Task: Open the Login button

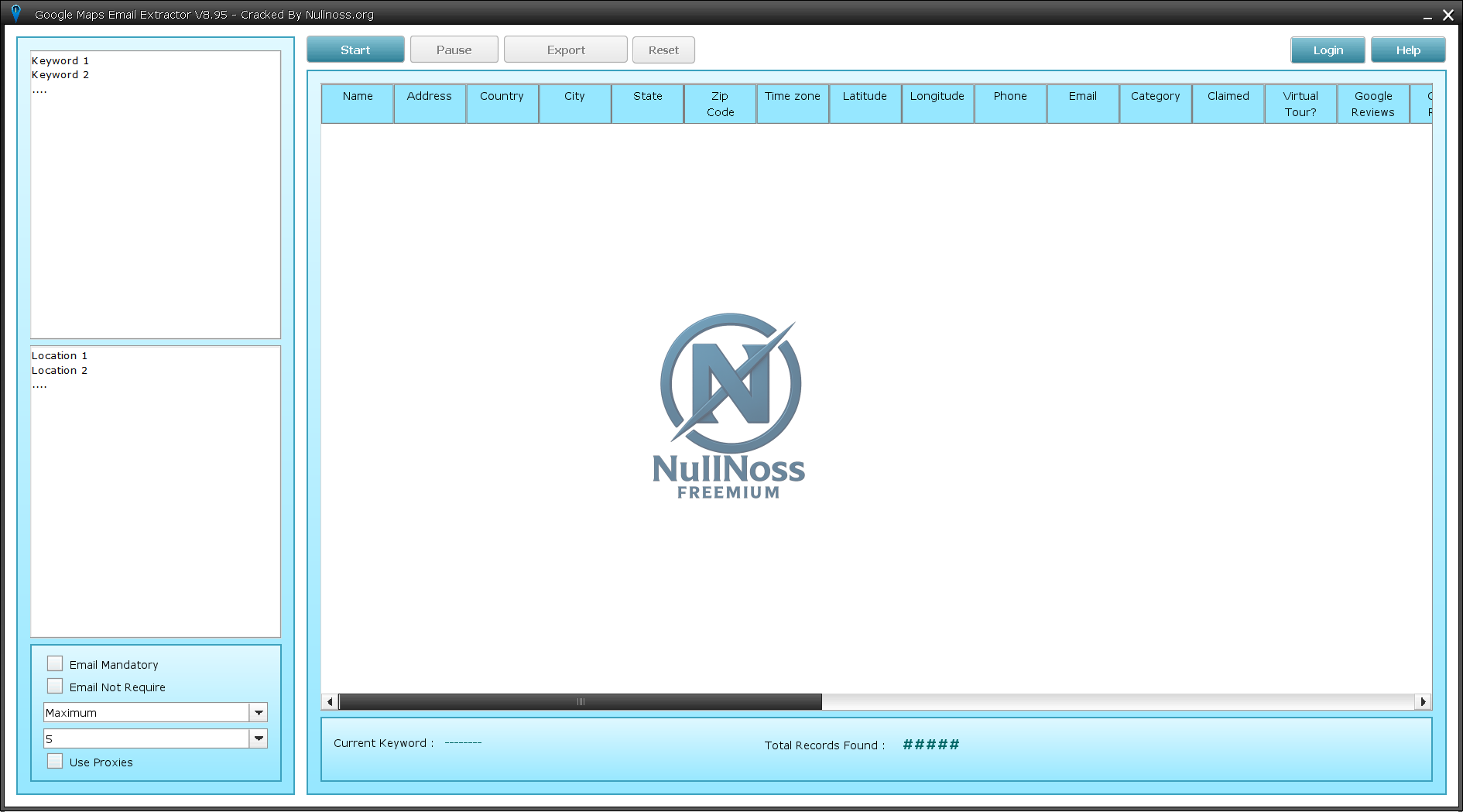Action: 1328,50
